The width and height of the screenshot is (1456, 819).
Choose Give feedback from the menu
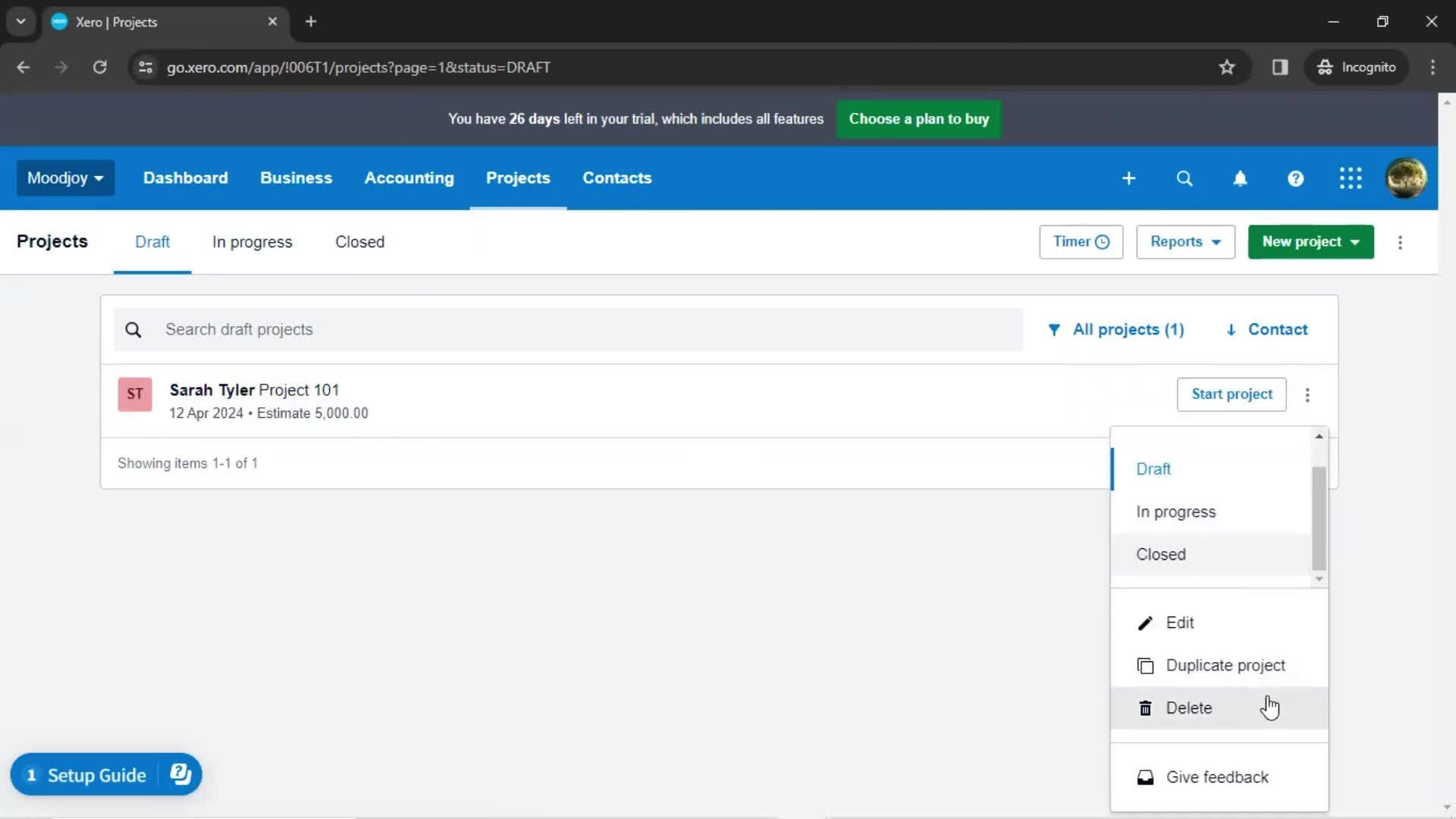coord(1219,778)
